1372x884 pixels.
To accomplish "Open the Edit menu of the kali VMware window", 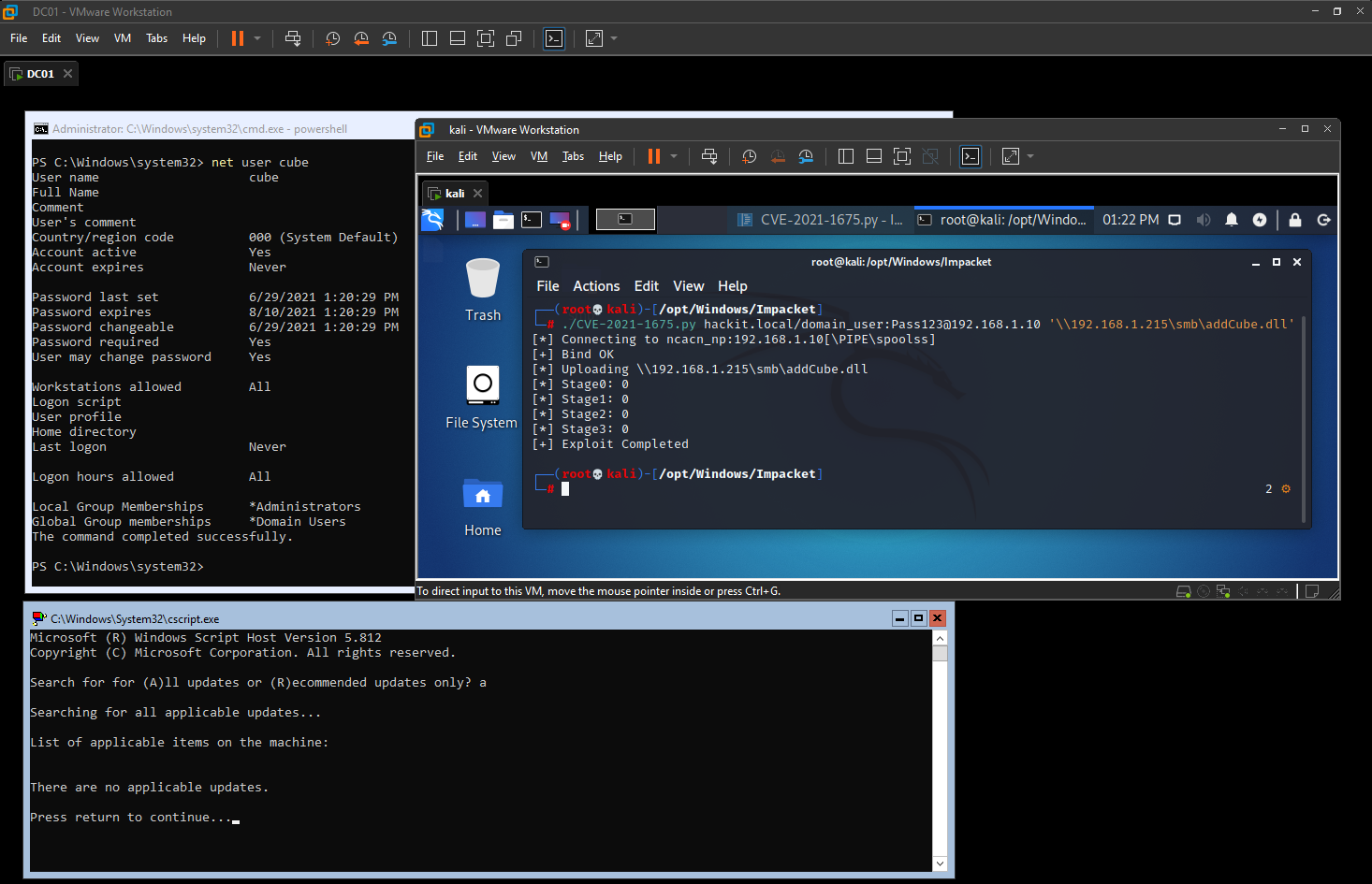I will (468, 156).
